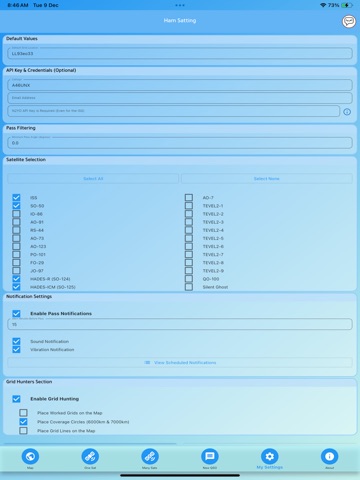Check the AO-91 satellite checkbox

pyautogui.click(x=16, y=222)
